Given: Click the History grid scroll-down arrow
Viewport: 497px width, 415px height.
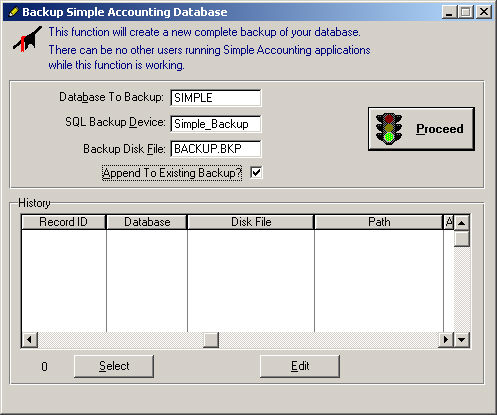Looking at the screenshot, I should 462,340.
